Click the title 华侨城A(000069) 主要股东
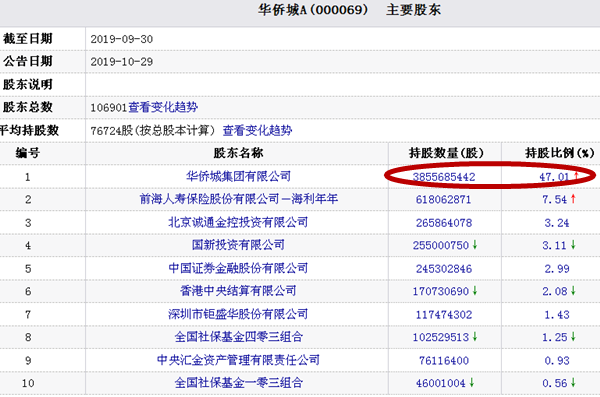The height and width of the screenshot is (397, 600). tap(349, 10)
